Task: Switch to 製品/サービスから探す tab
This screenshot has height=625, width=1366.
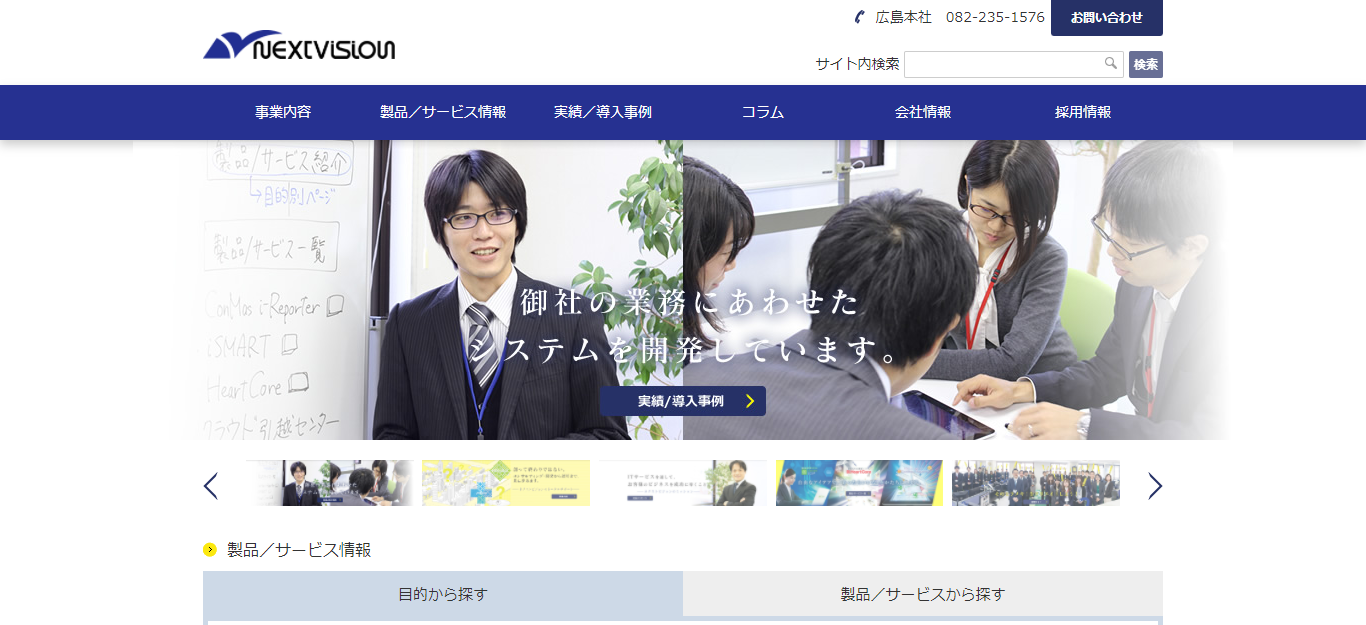Action: [923, 594]
